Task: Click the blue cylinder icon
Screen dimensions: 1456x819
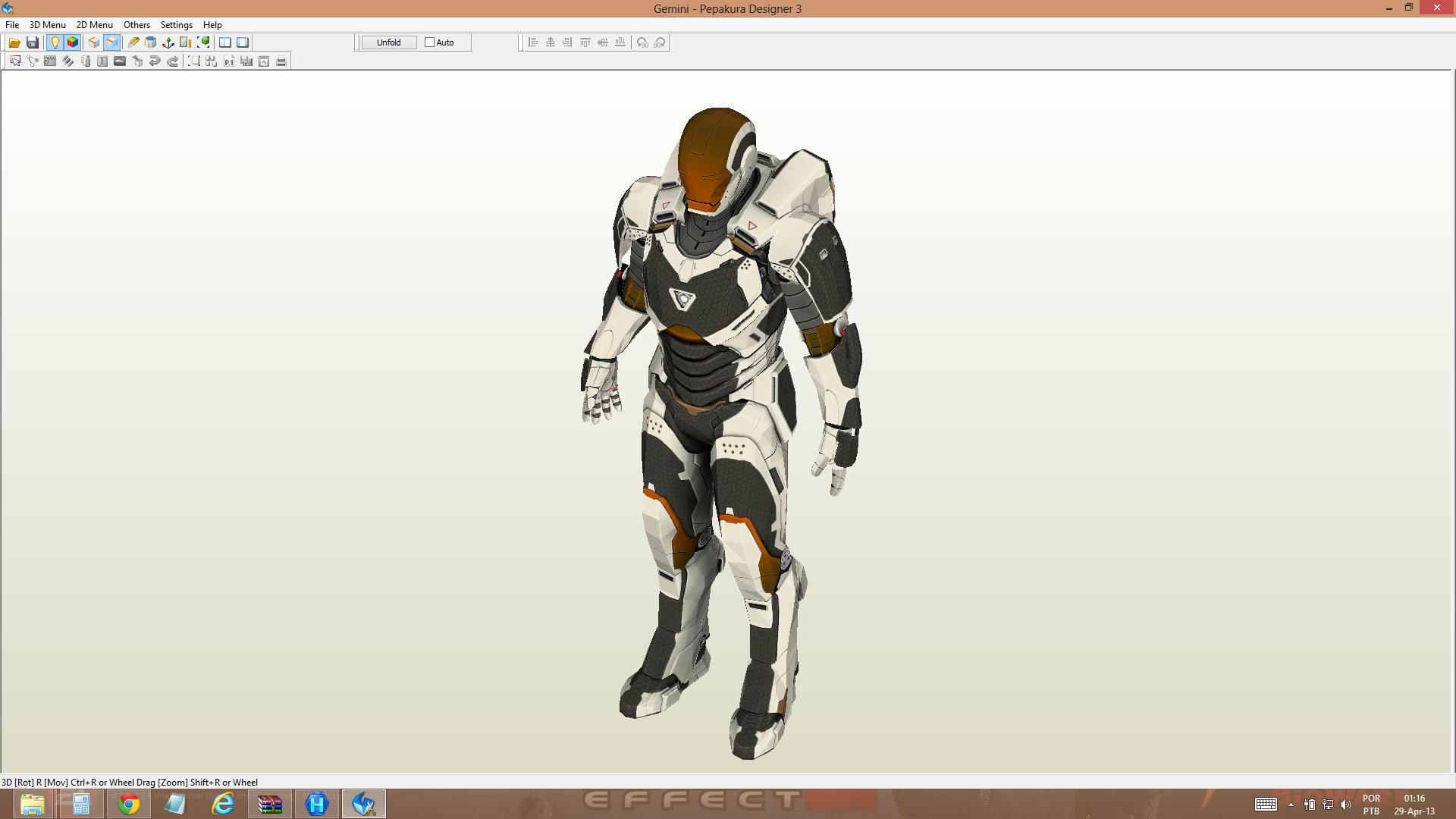Action: [151, 42]
